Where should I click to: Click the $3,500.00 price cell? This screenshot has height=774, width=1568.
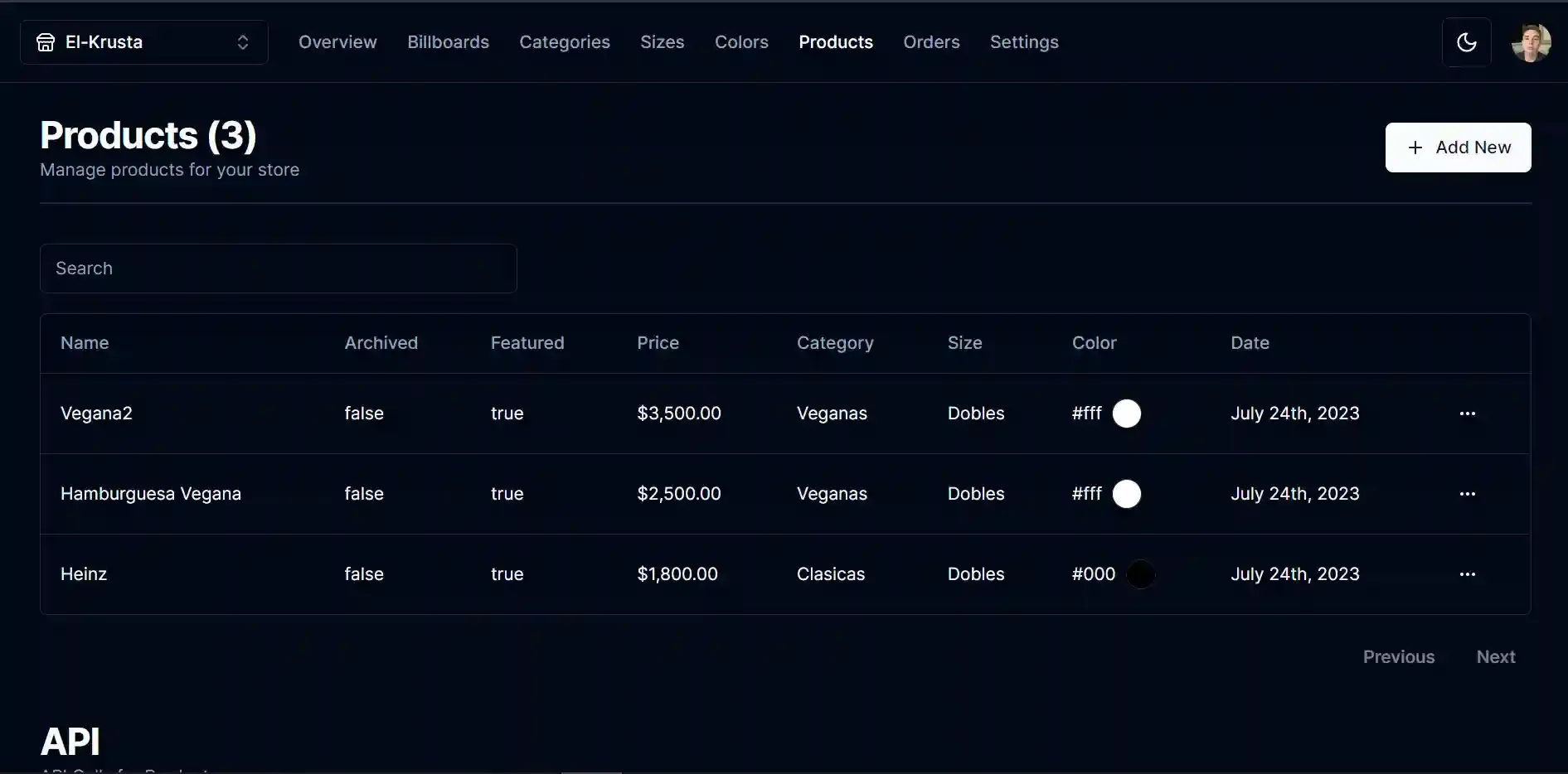point(679,414)
